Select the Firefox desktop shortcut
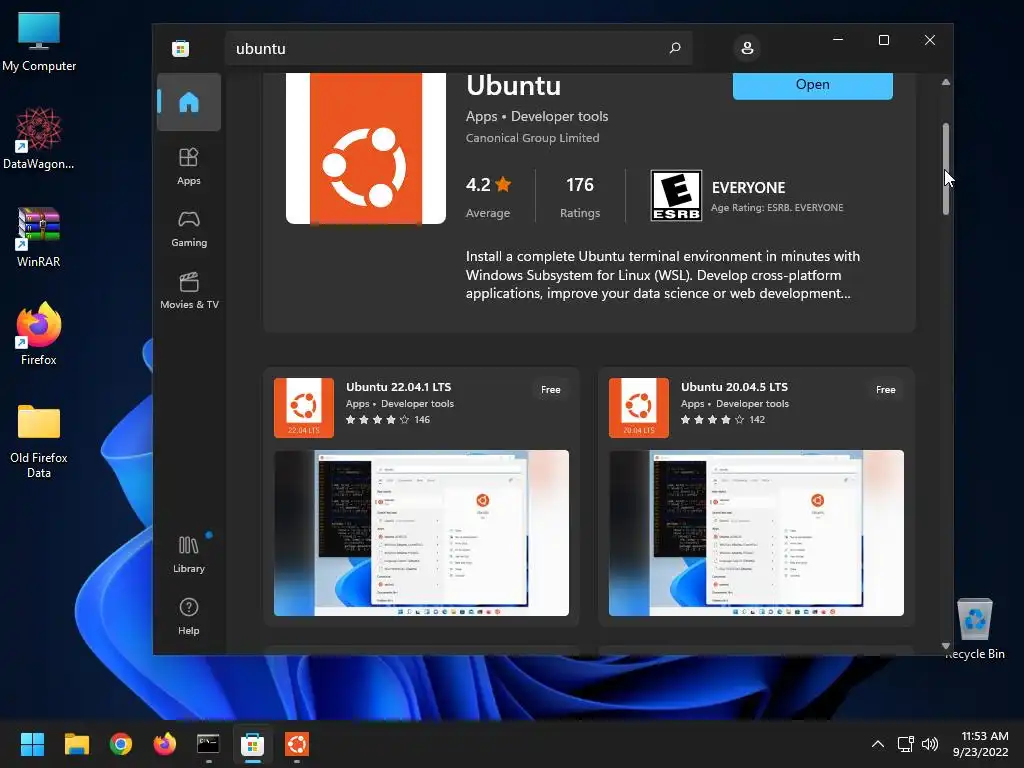 39,334
